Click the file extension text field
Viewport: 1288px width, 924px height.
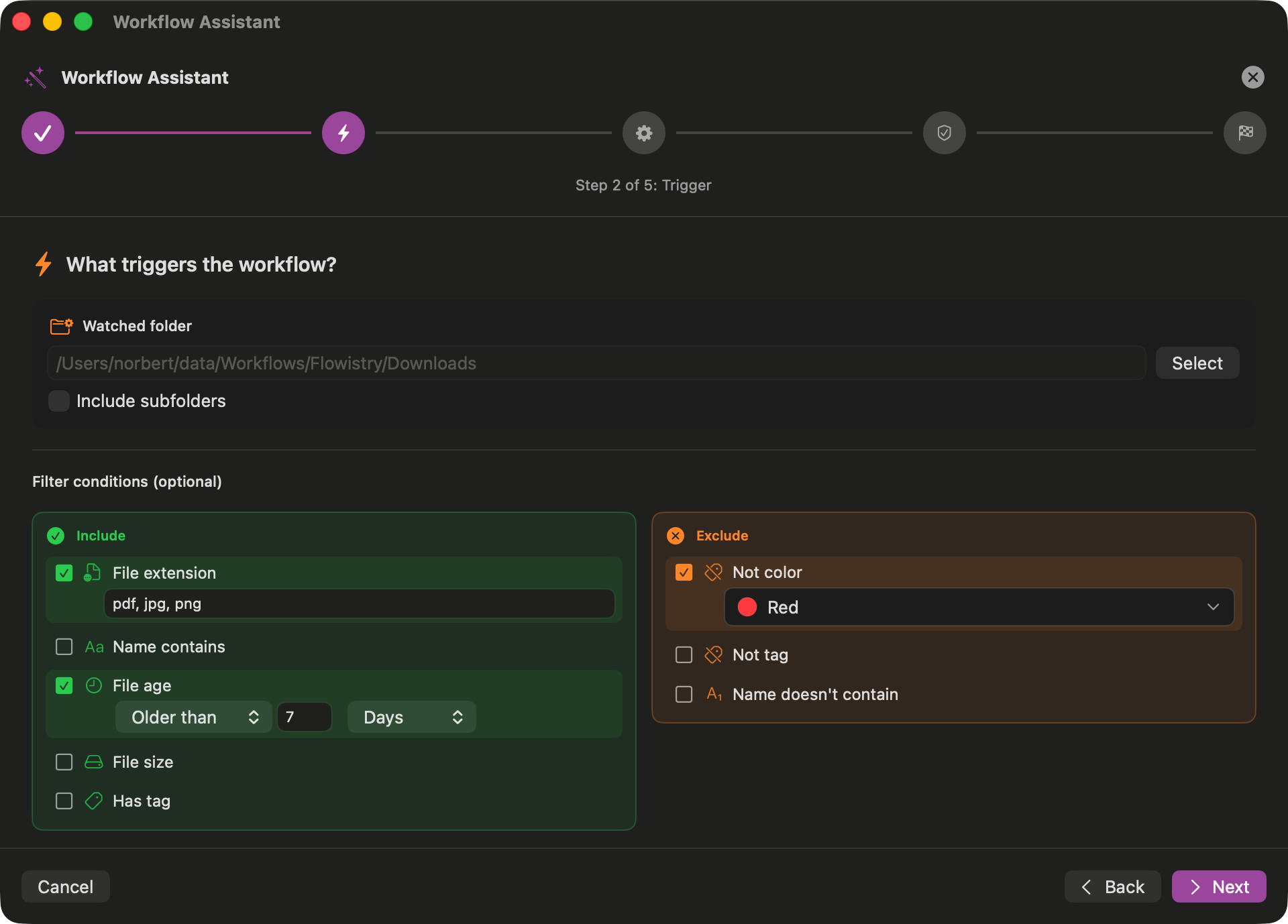click(360, 604)
